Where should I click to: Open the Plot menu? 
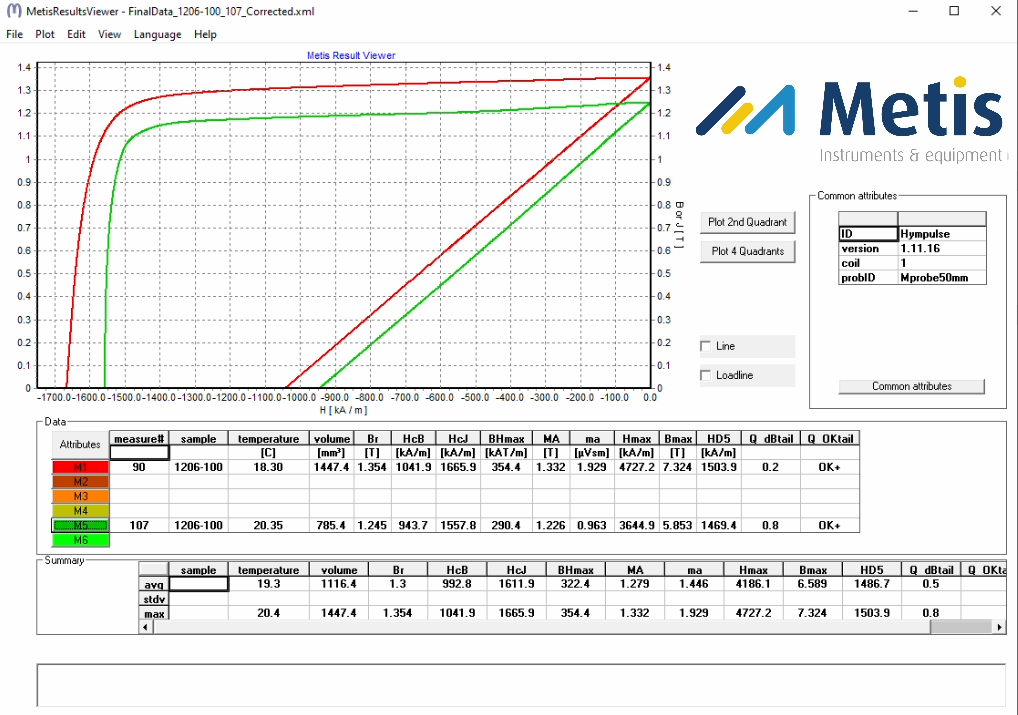(x=45, y=34)
